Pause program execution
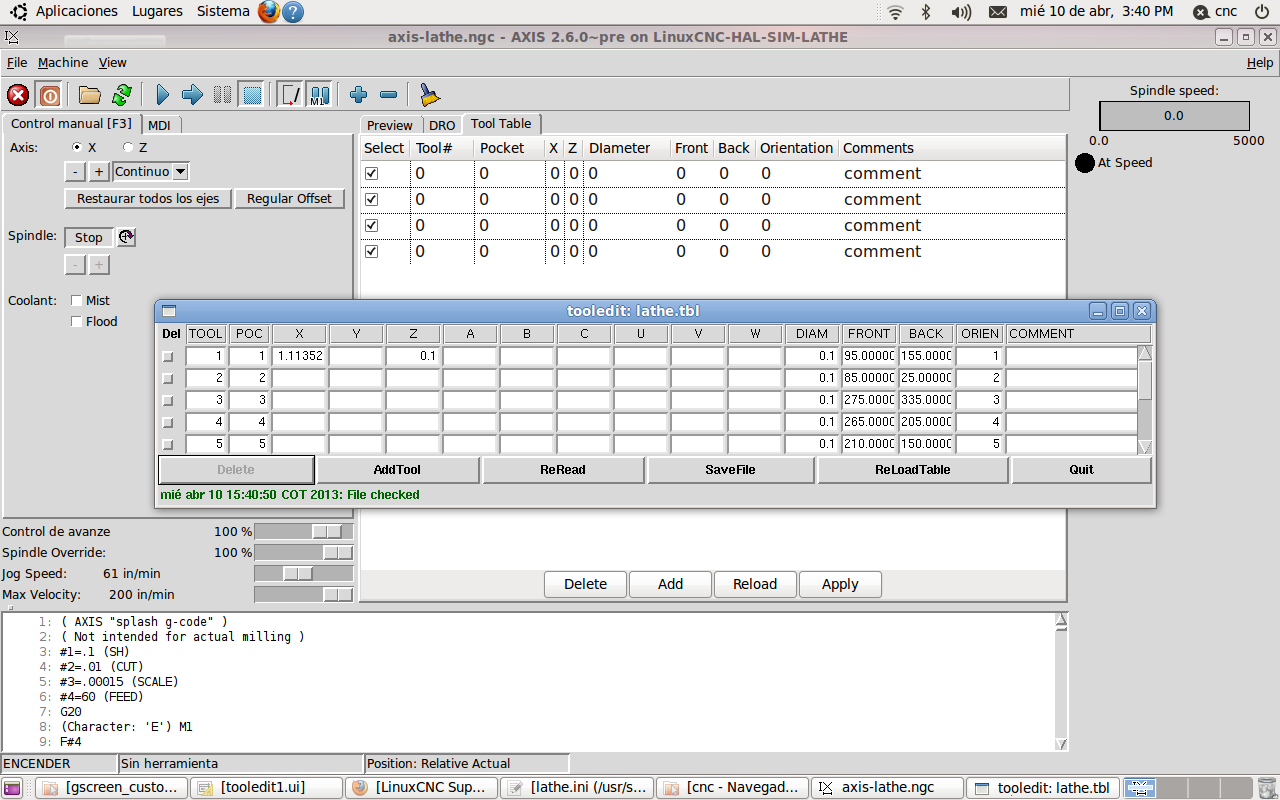This screenshot has height=800, width=1280. tap(222, 95)
